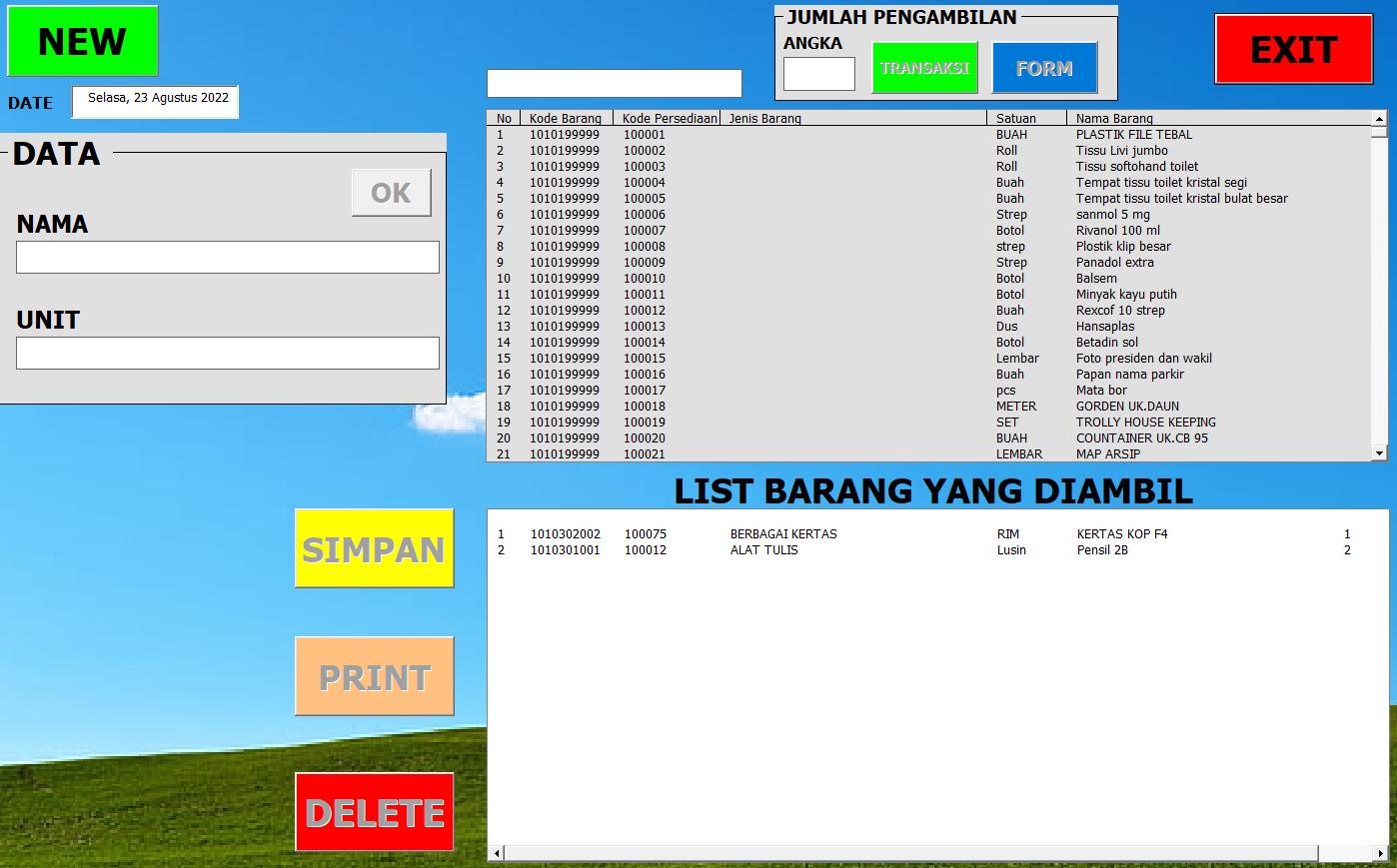Select the Tempat tissu toilet kristal segi row
This screenshot has width=1397, height=868.
pyautogui.click(x=929, y=183)
